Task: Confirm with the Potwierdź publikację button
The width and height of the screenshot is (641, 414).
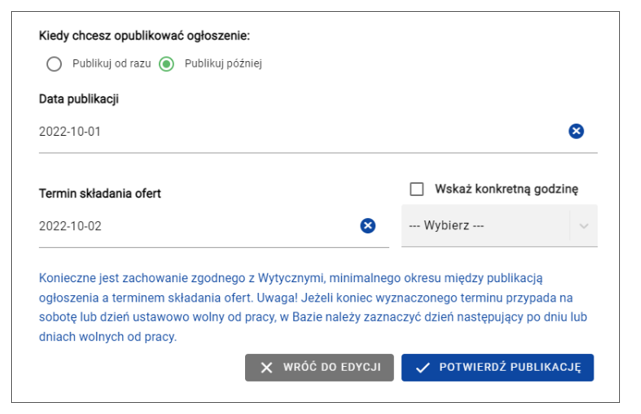Action: (498, 368)
